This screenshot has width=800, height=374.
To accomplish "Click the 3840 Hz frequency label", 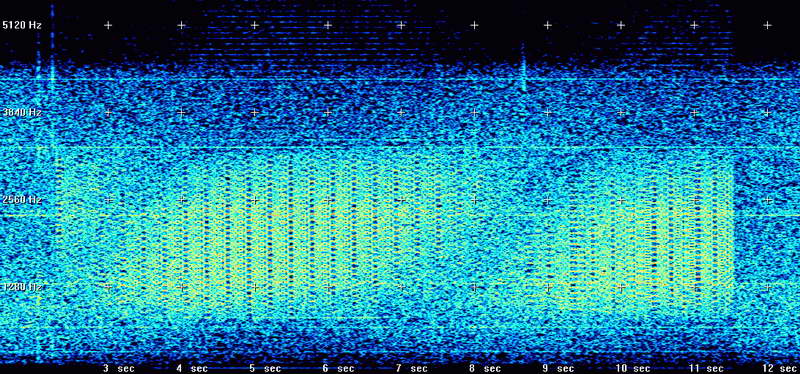I will (22, 112).
